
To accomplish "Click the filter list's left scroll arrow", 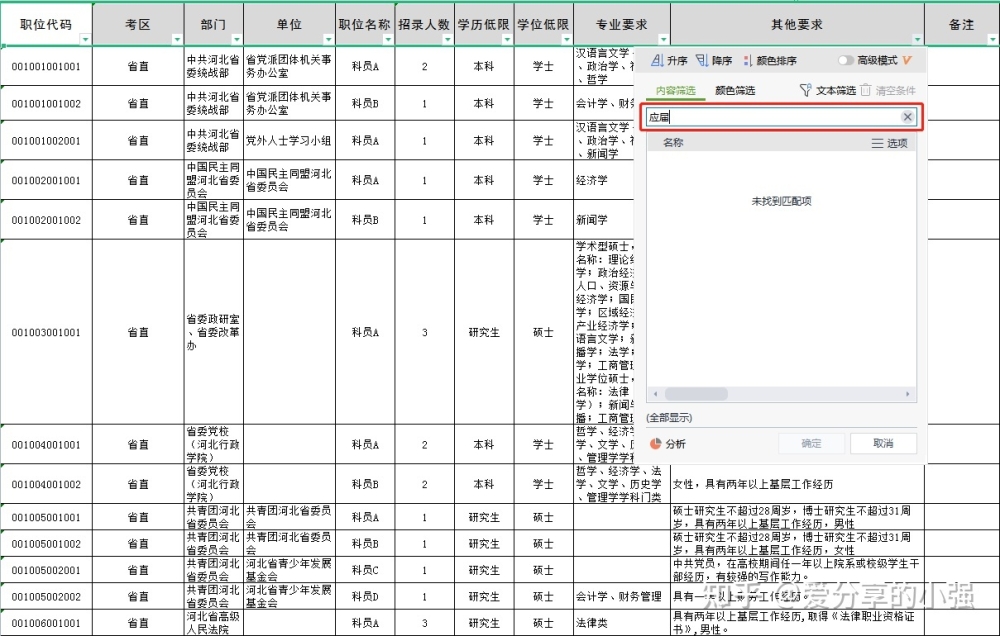I will tap(655, 394).
